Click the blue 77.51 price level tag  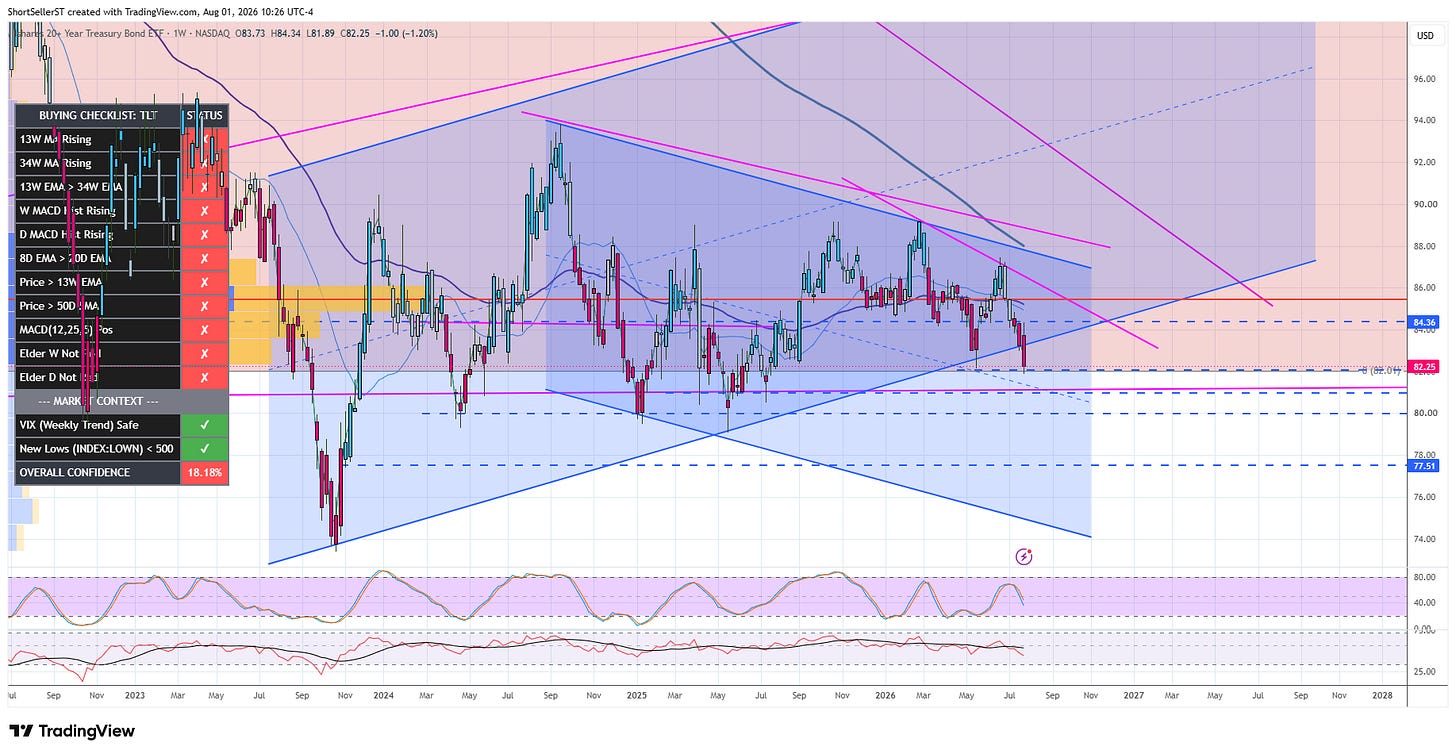(x=1423, y=465)
